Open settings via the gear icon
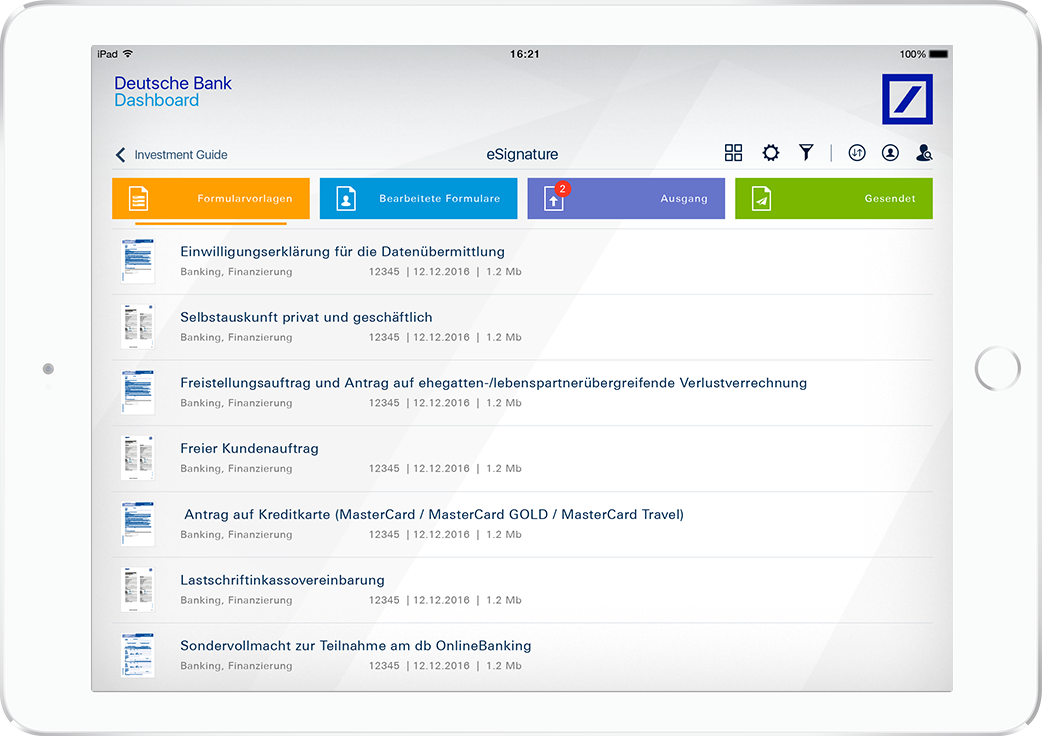1042x736 pixels. [x=770, y=153]
